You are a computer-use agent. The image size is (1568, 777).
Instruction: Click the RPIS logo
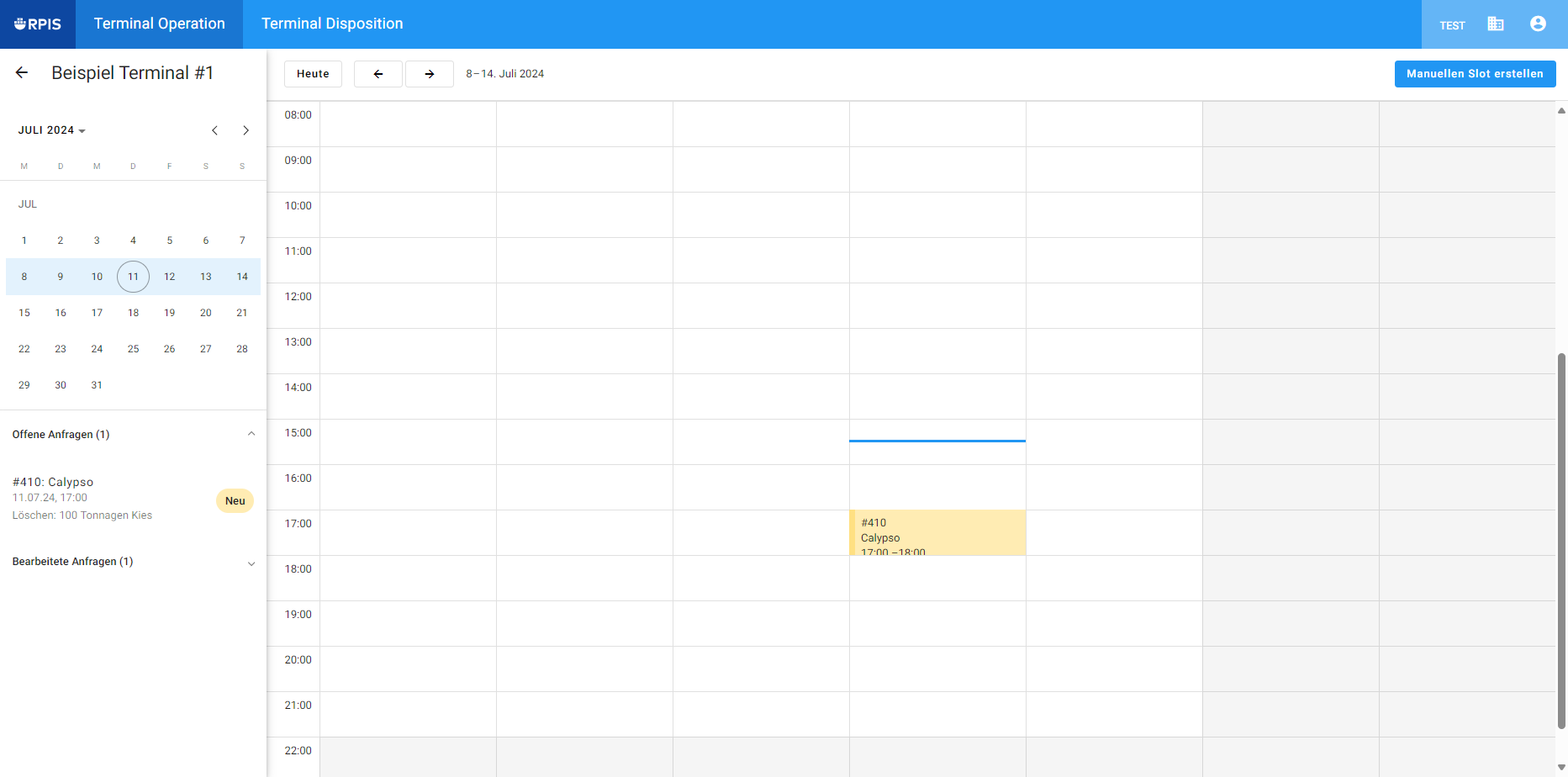point(38,24)
